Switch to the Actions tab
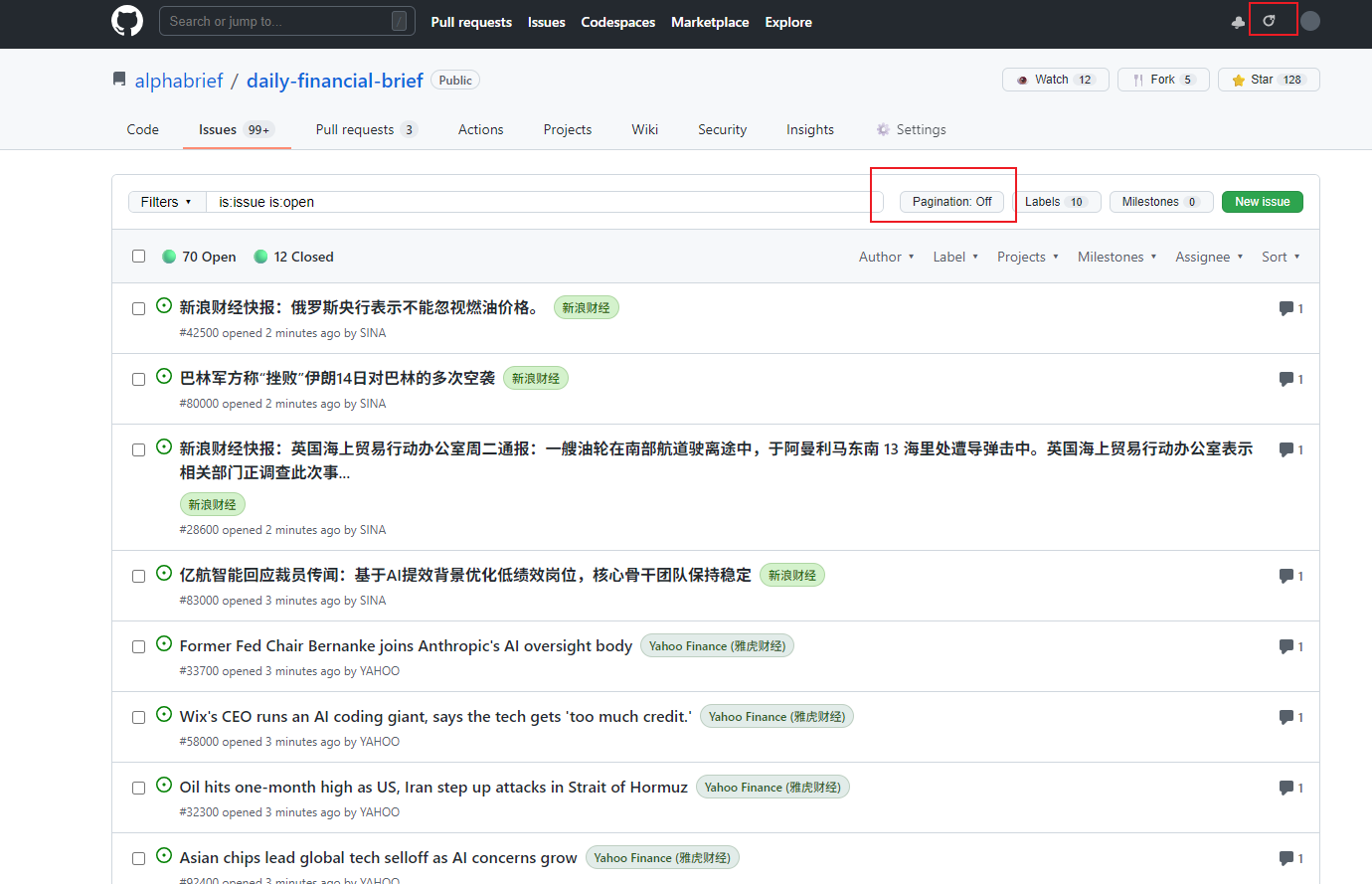This screenshot has height=884, width=1372. (x=481, y=129)
